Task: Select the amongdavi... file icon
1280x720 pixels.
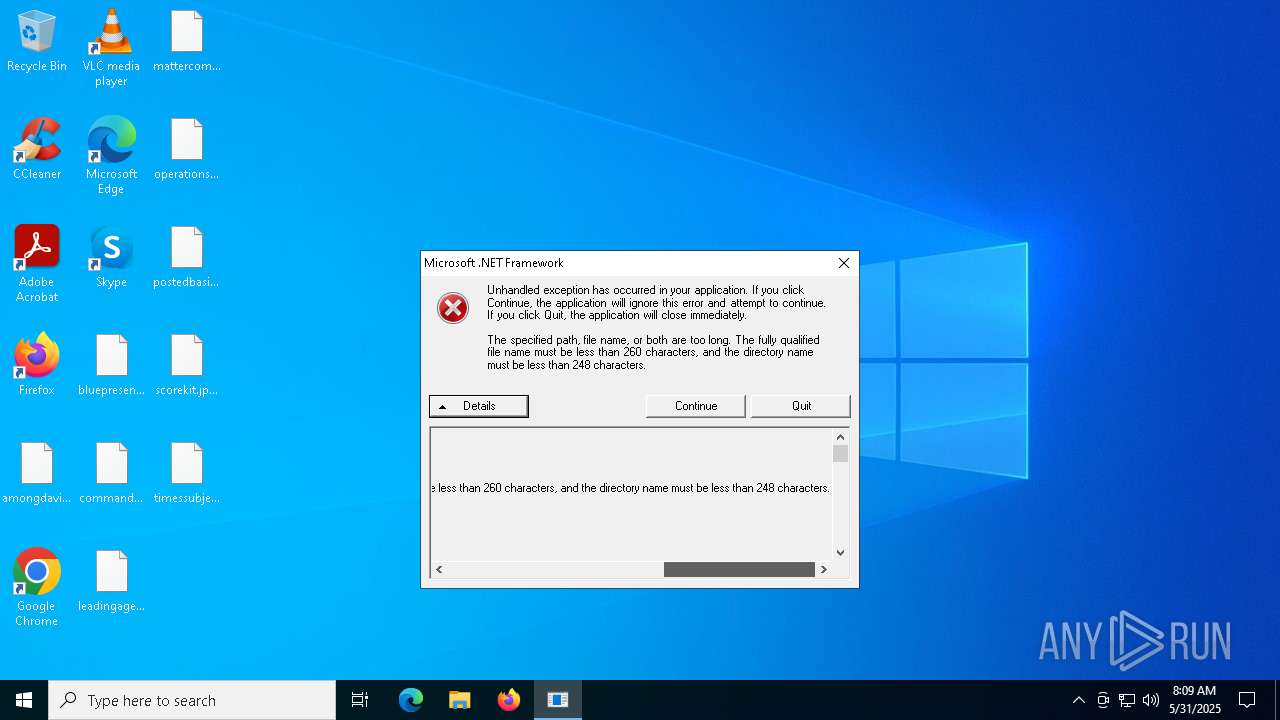Action: (37, 474)
